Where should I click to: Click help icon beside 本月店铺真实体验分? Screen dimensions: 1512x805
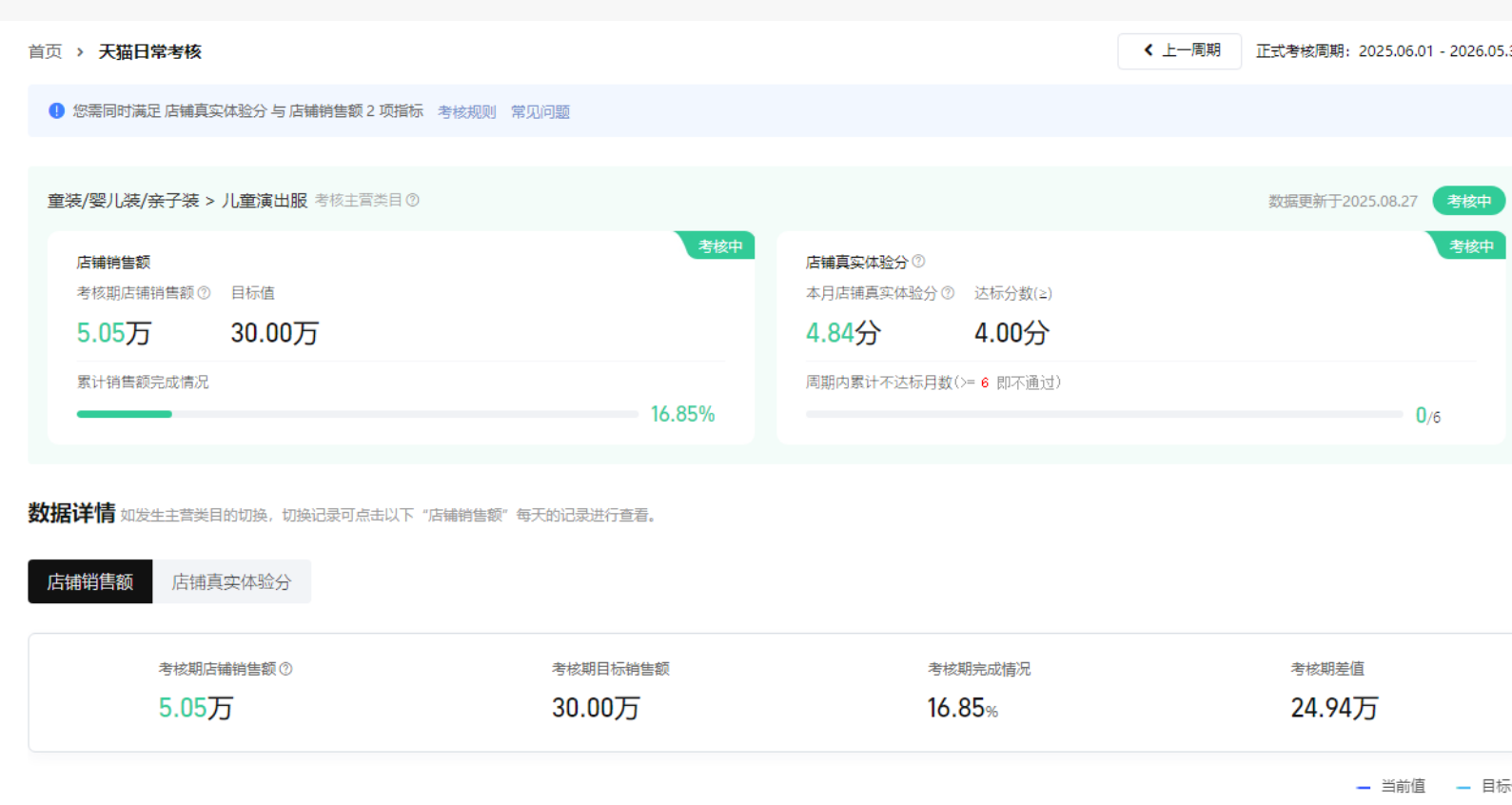click(x=948, y=293)
